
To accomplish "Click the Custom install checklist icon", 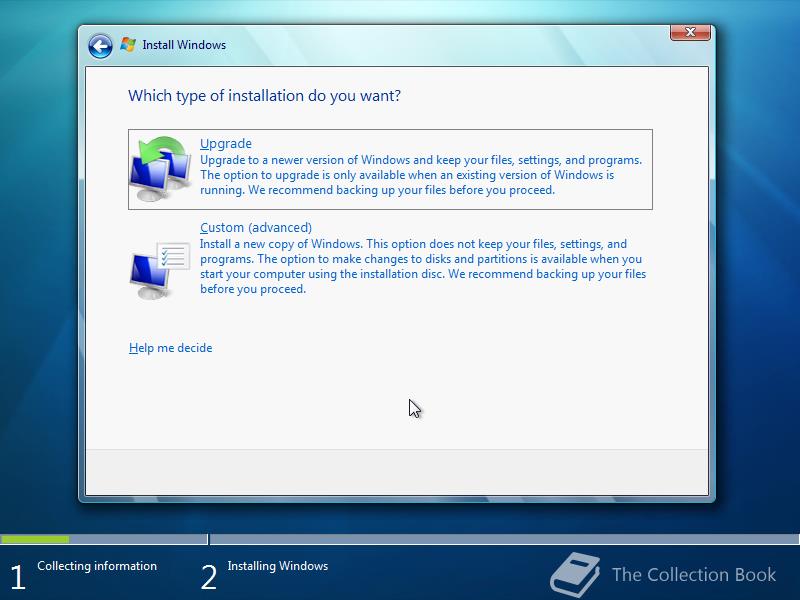I will coord(160,270).
